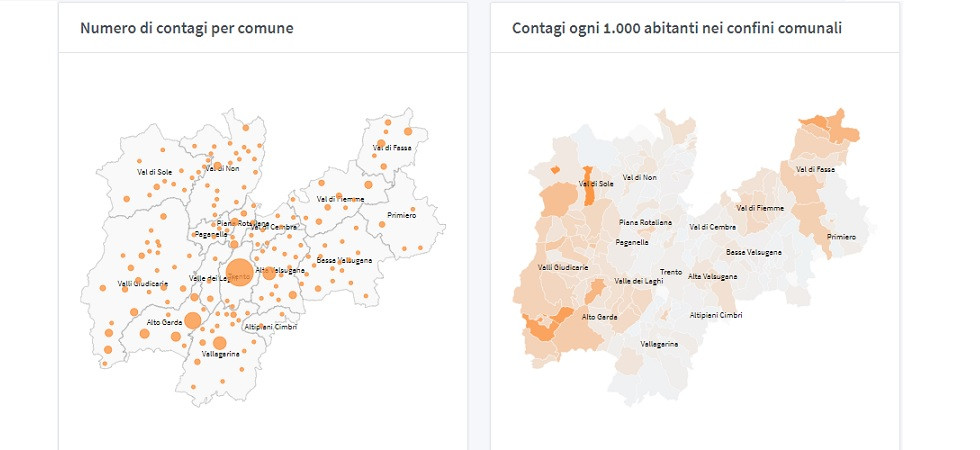
Task: Click the dark orange strip by Val di Sole
Action: click(588, 186)
